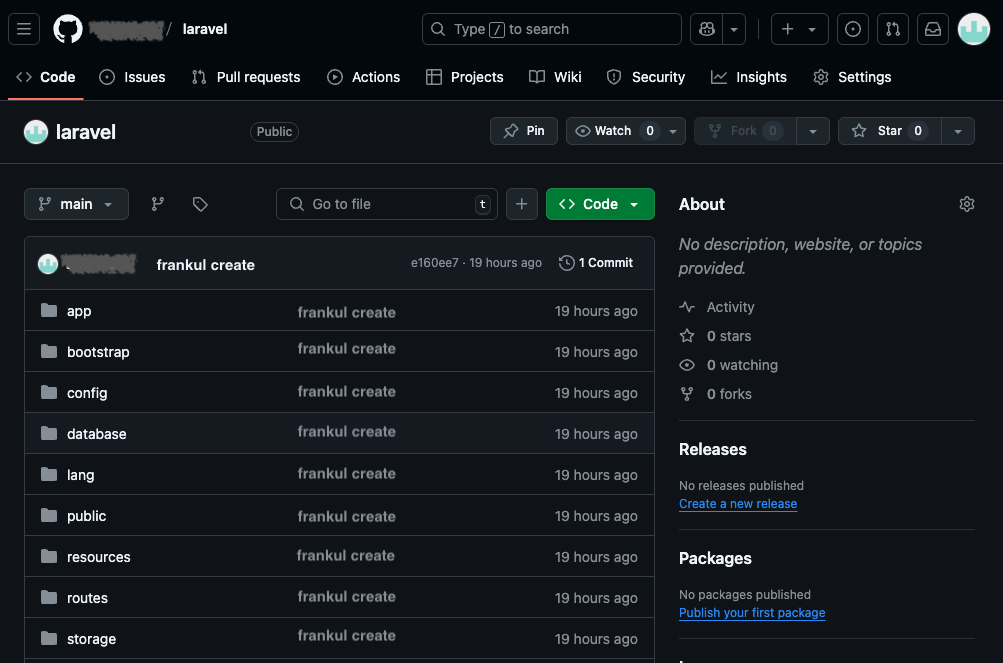Switch to the Security tab

646,77
